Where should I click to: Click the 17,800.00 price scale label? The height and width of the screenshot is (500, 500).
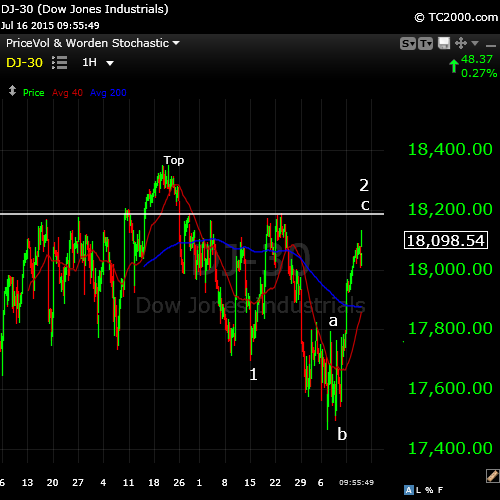[450, 328]
